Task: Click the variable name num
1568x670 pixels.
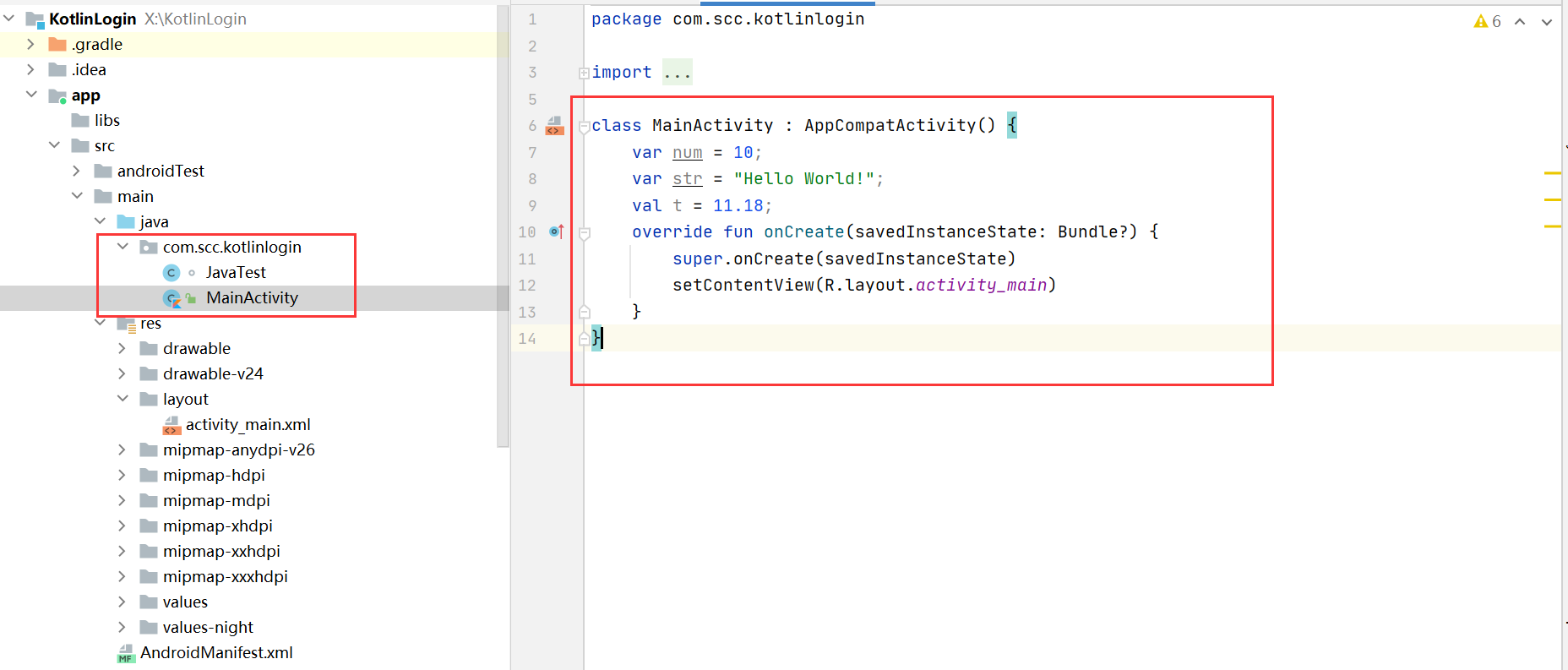Action: (688, 152)
